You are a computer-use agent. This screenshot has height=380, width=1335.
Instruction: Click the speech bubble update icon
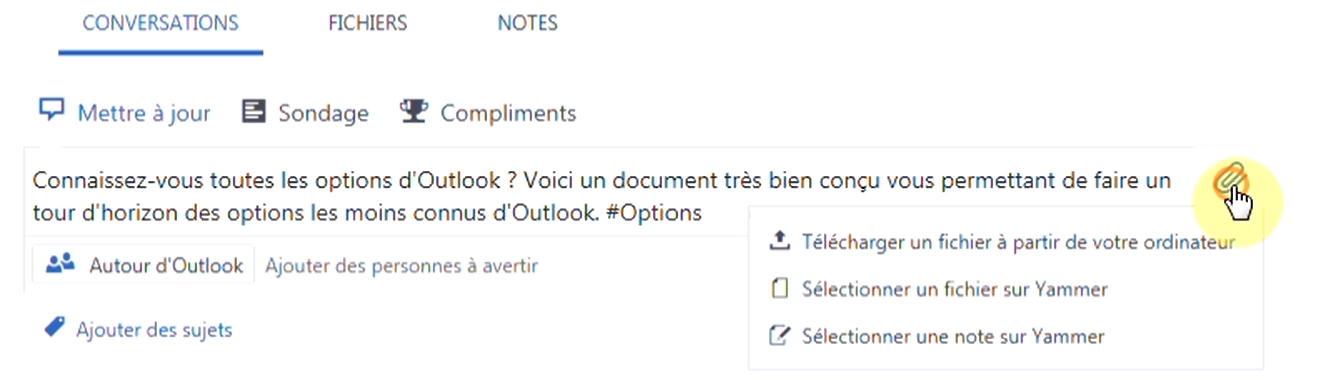tap(51, 110)
